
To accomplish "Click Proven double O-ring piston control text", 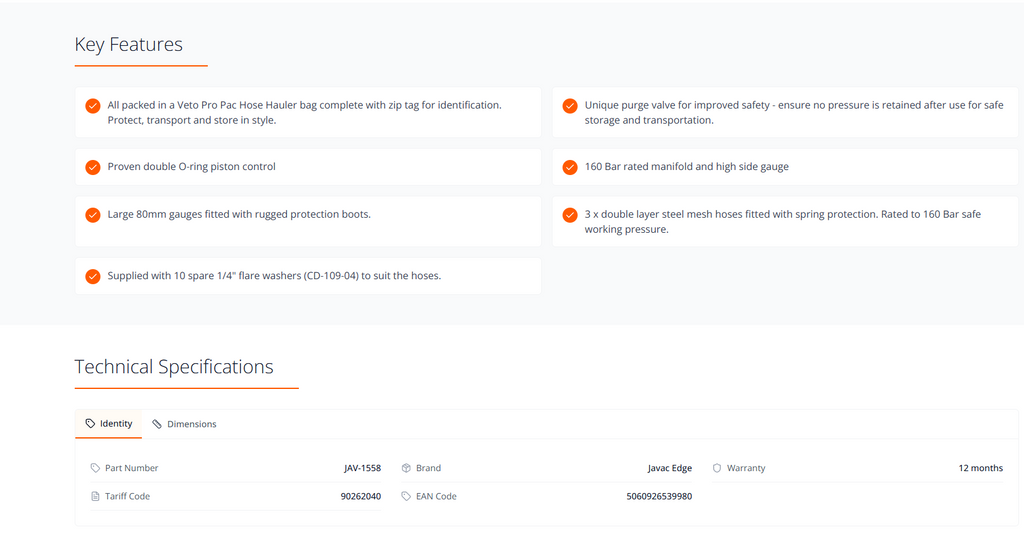I will [x=191, y=167].
